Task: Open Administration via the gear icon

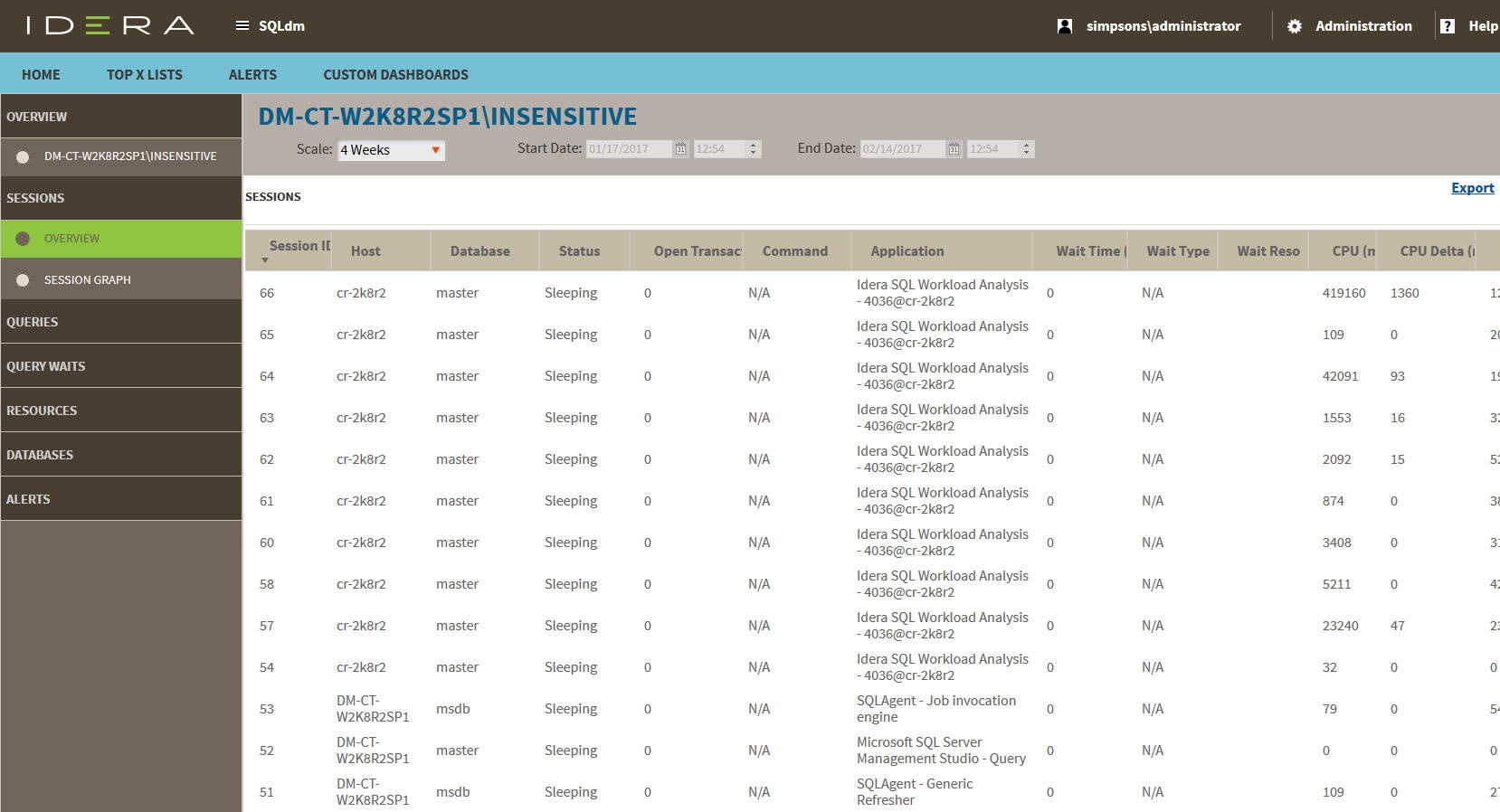Action: tap(1295, 26)
